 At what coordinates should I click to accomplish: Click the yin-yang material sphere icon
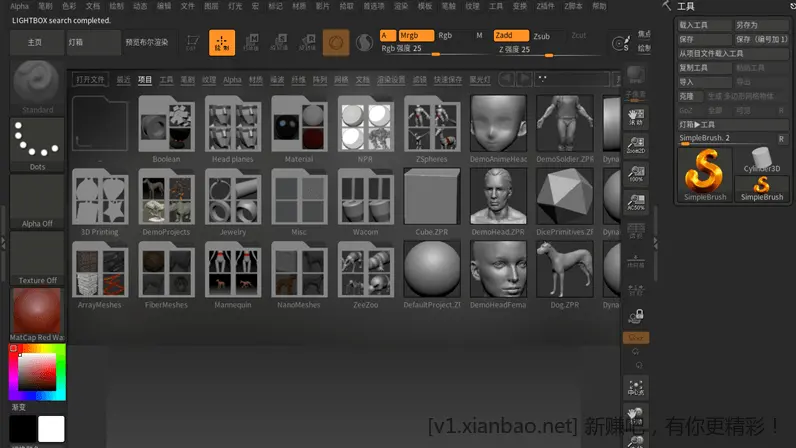(x=364, y=43)
